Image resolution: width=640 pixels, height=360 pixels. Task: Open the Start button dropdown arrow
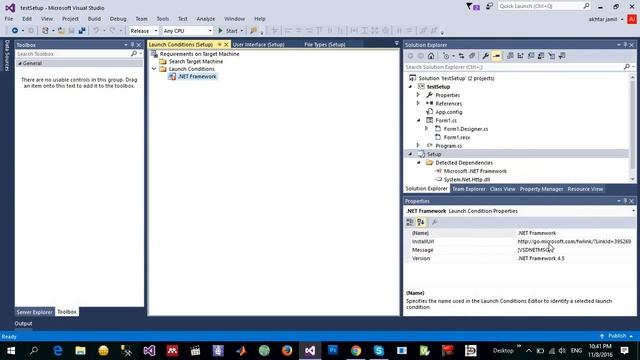(242, 31)
